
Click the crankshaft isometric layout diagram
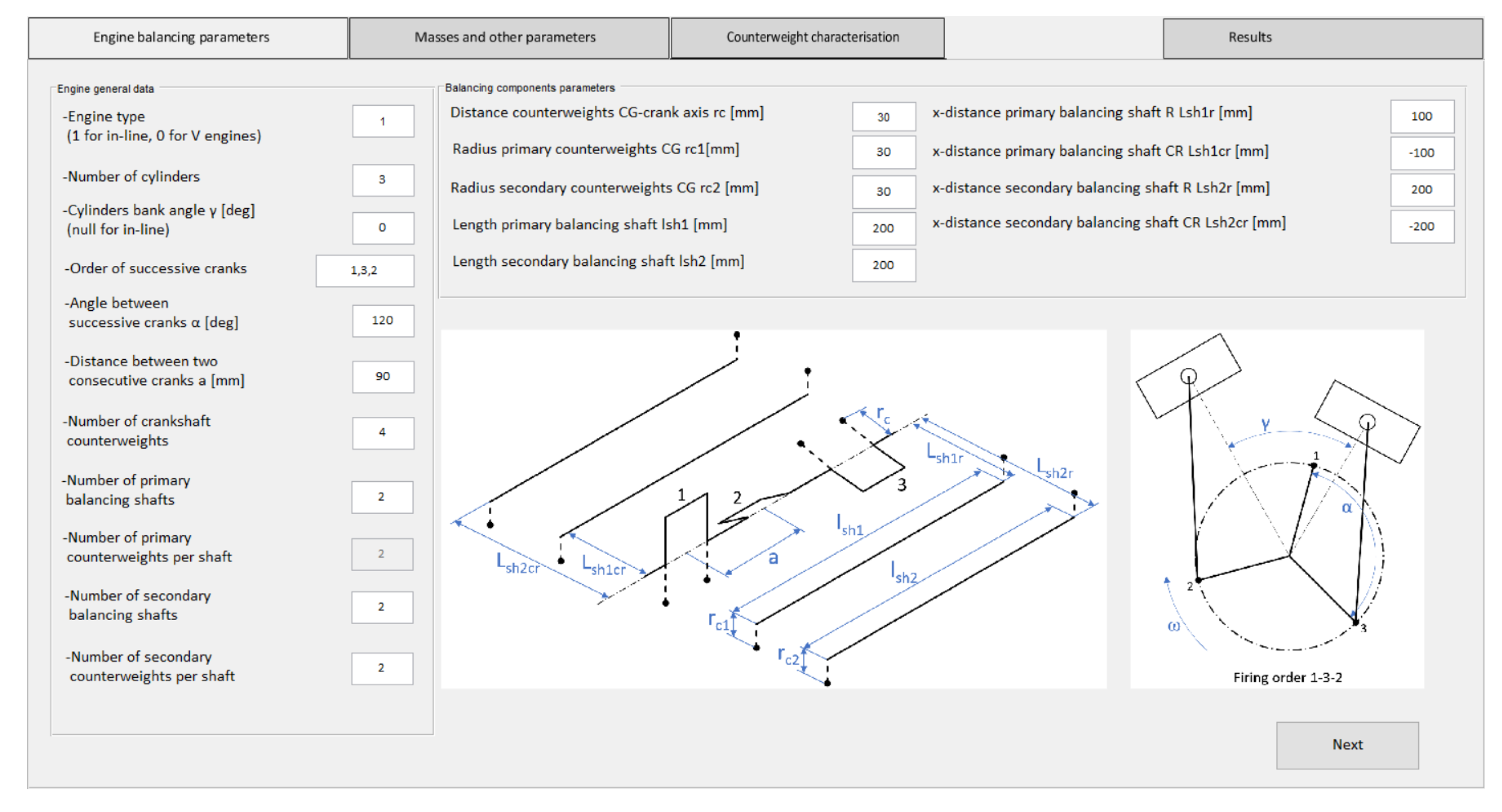774,509
